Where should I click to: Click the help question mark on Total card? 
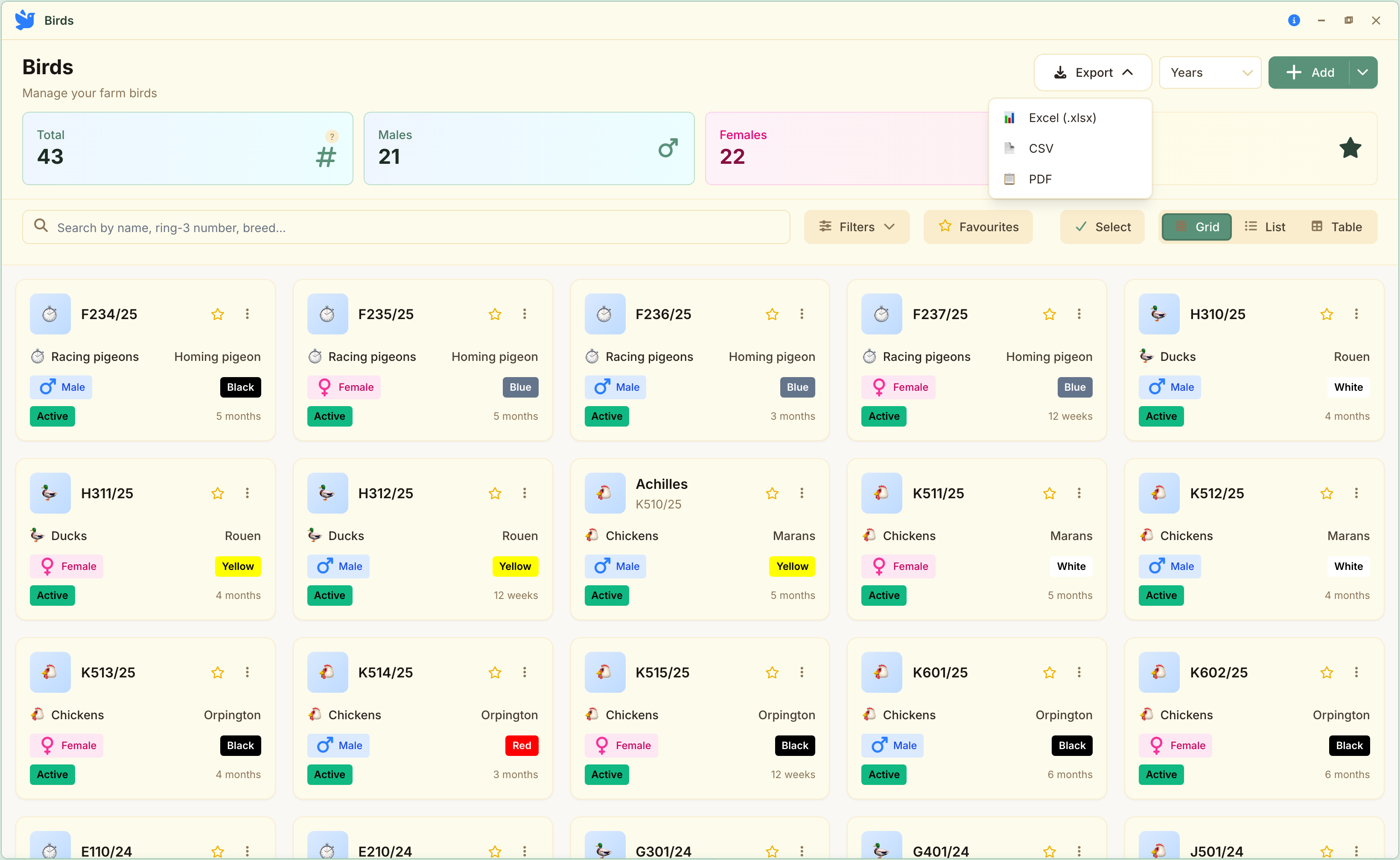(x=332, y=137)
